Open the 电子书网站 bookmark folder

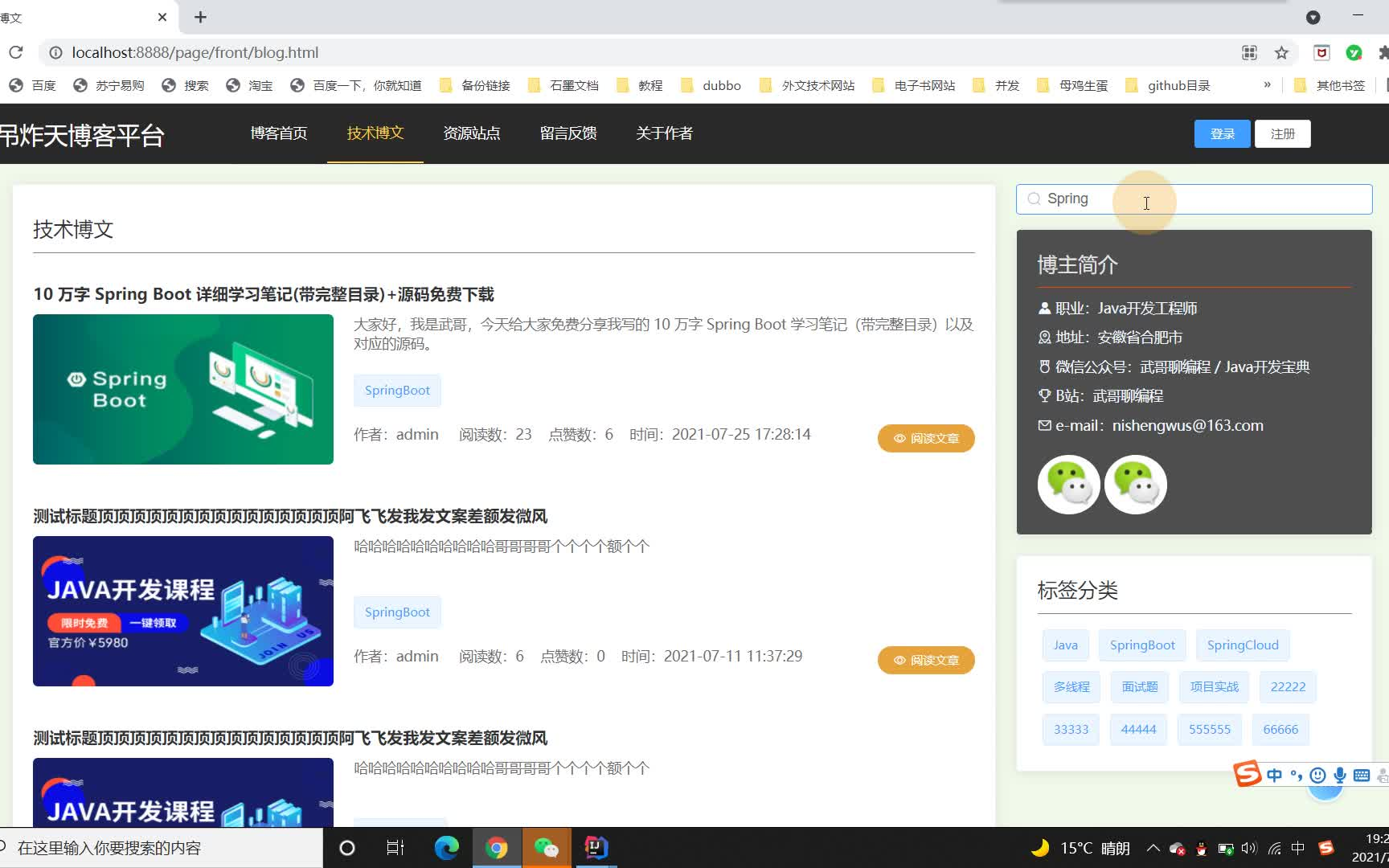[x=914, y=85]
